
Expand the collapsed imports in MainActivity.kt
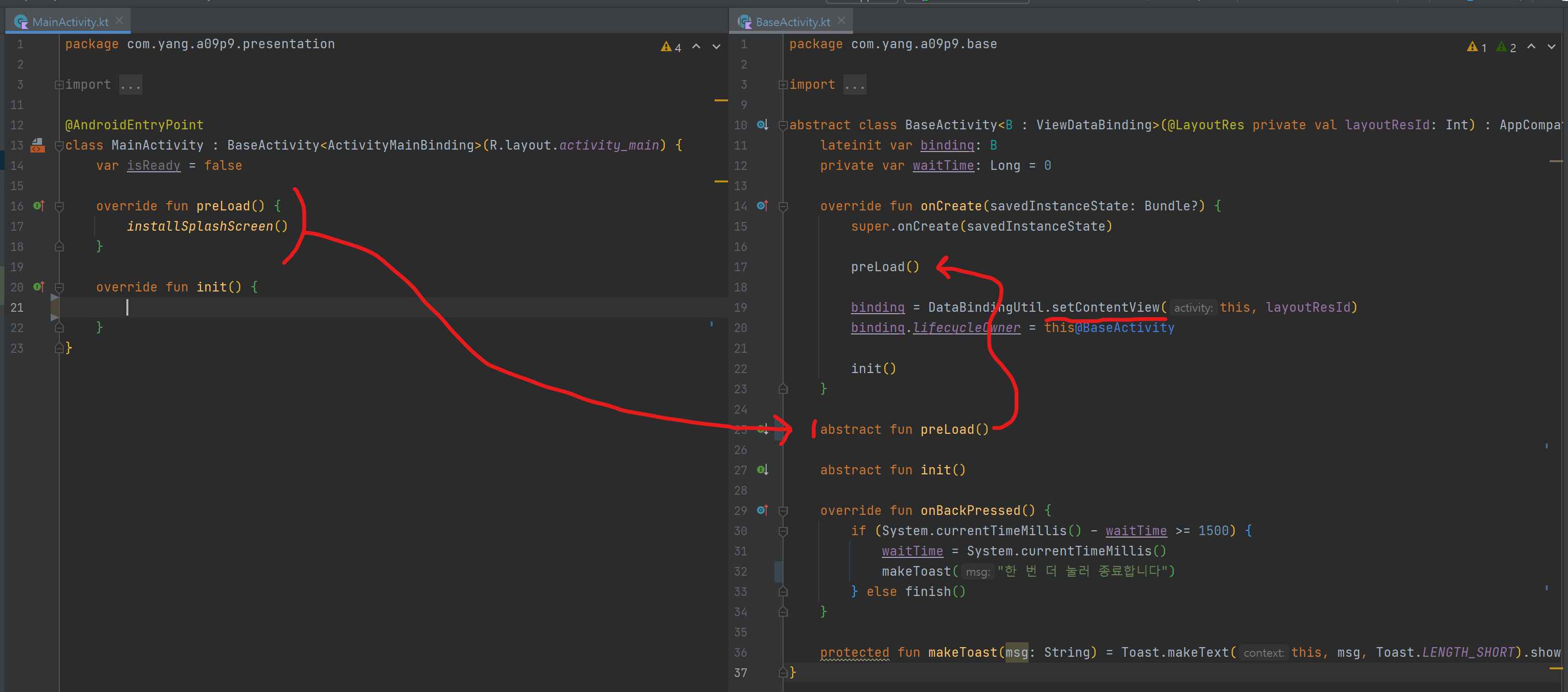pos(59,84)
